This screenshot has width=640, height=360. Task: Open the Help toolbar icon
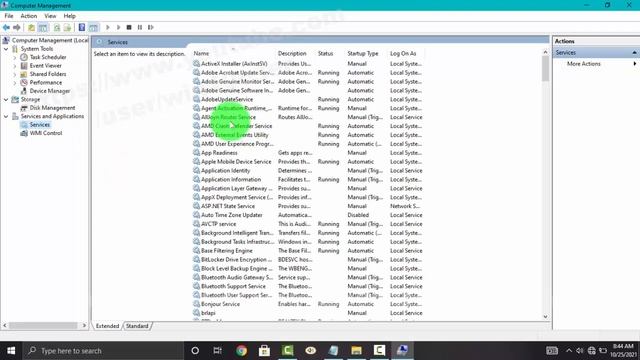[82, 27]
